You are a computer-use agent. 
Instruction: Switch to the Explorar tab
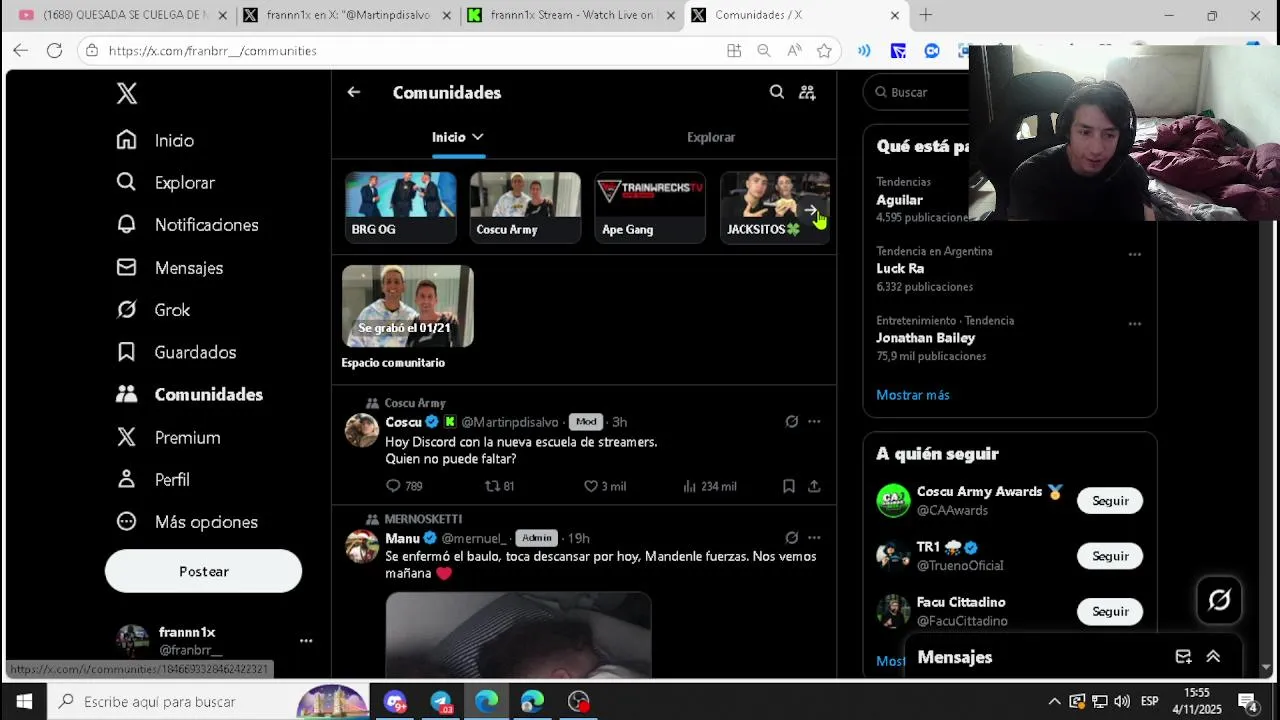(x=711, y=137)
